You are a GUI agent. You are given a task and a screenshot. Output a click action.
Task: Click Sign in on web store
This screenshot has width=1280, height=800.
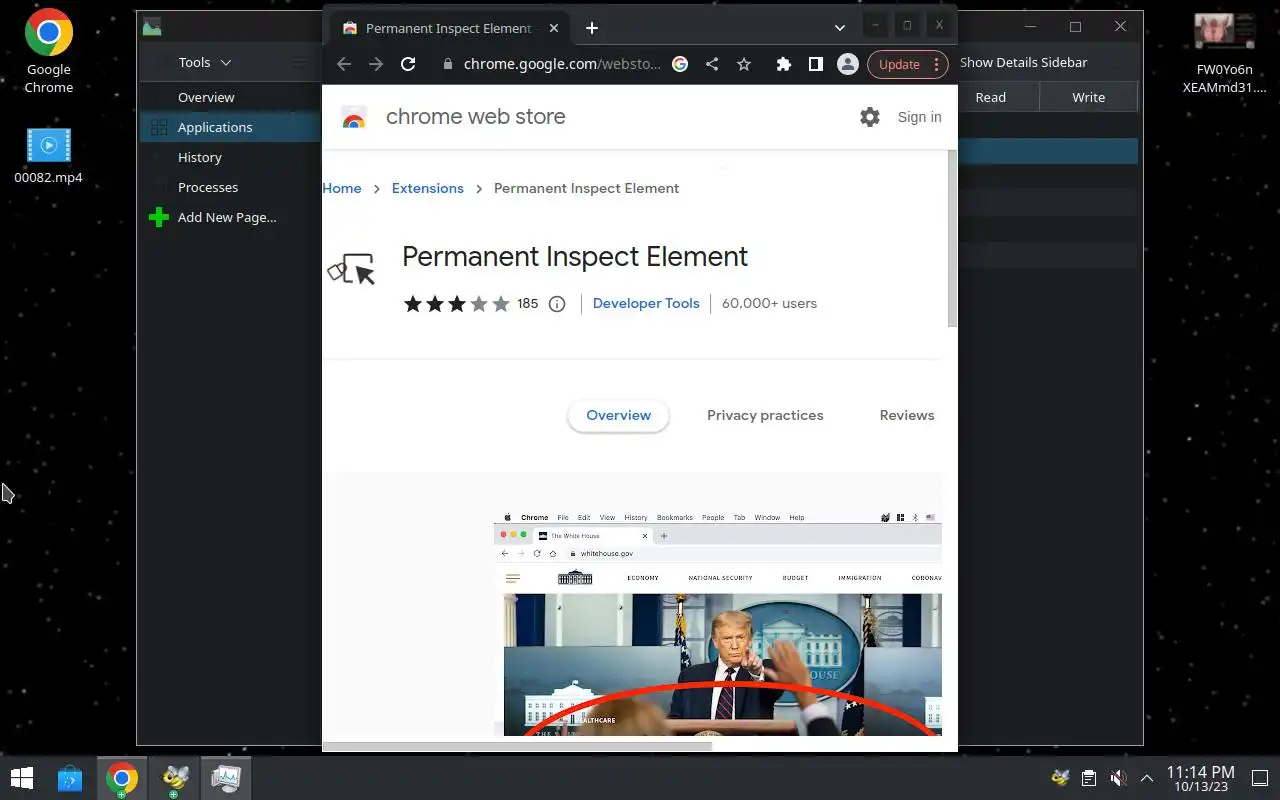(x=919, y=117)
